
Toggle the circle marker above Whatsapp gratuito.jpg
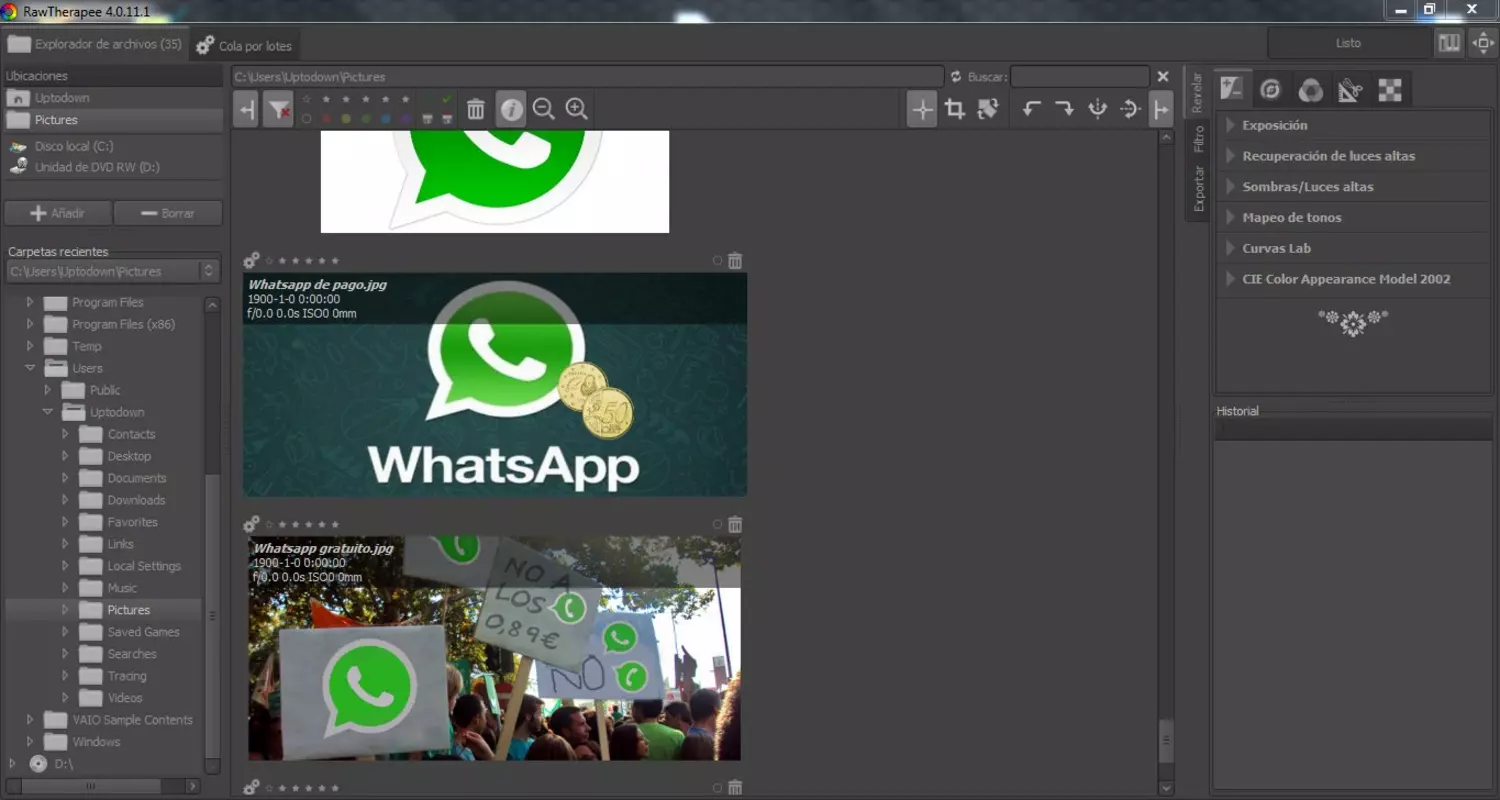click(x=717, y=524)
